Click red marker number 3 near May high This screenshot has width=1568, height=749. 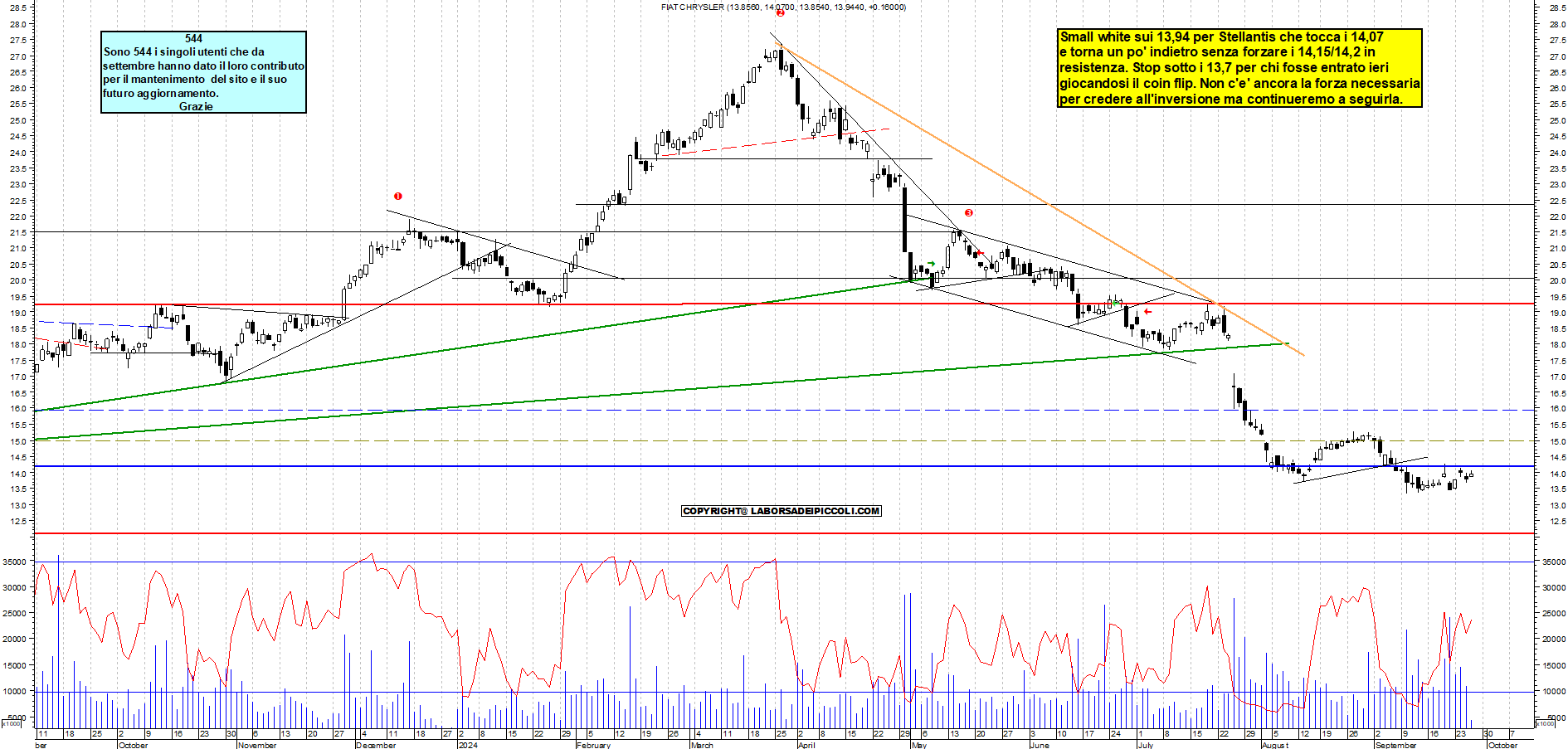coord(968,213)
